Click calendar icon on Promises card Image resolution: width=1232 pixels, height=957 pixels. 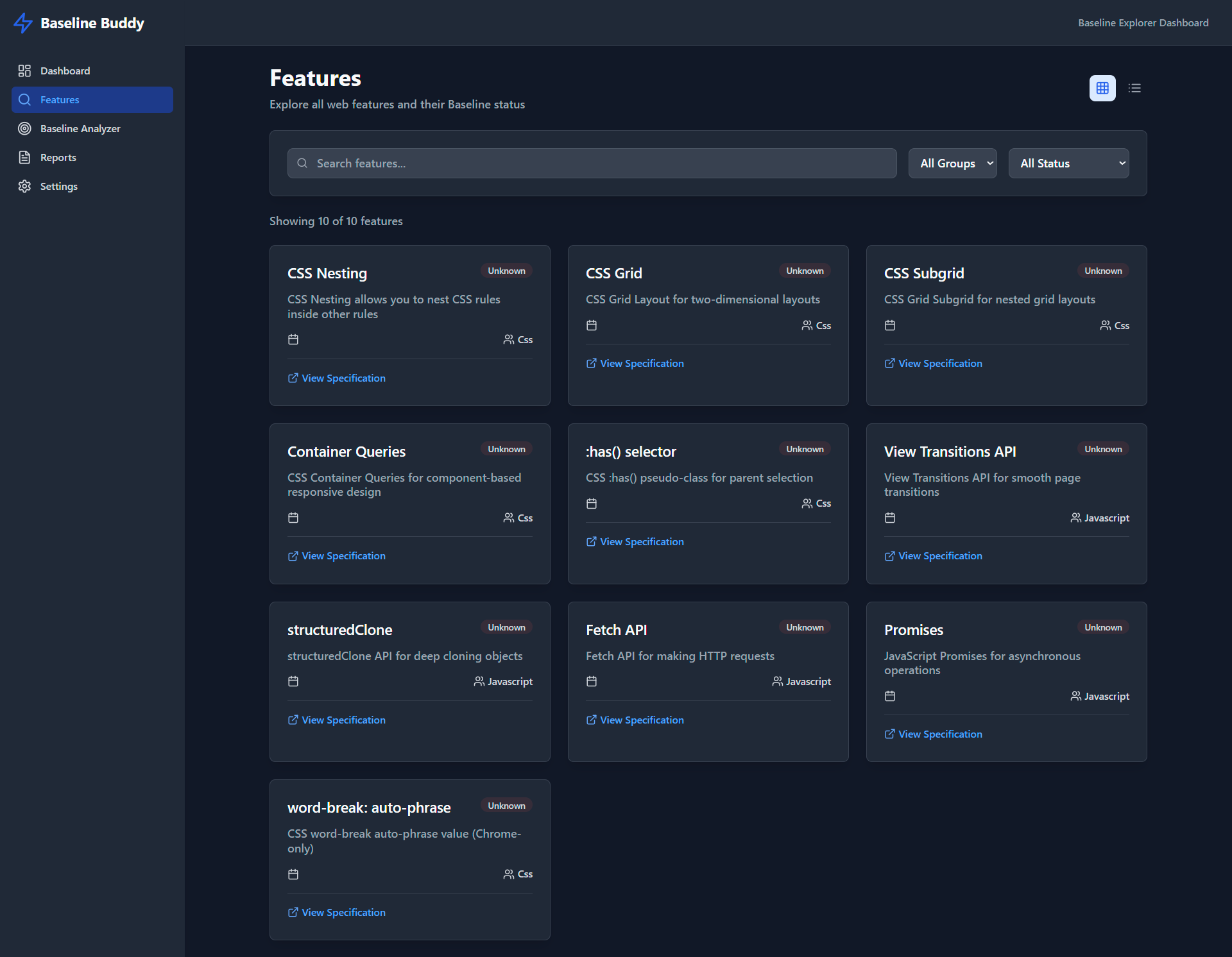890,696
